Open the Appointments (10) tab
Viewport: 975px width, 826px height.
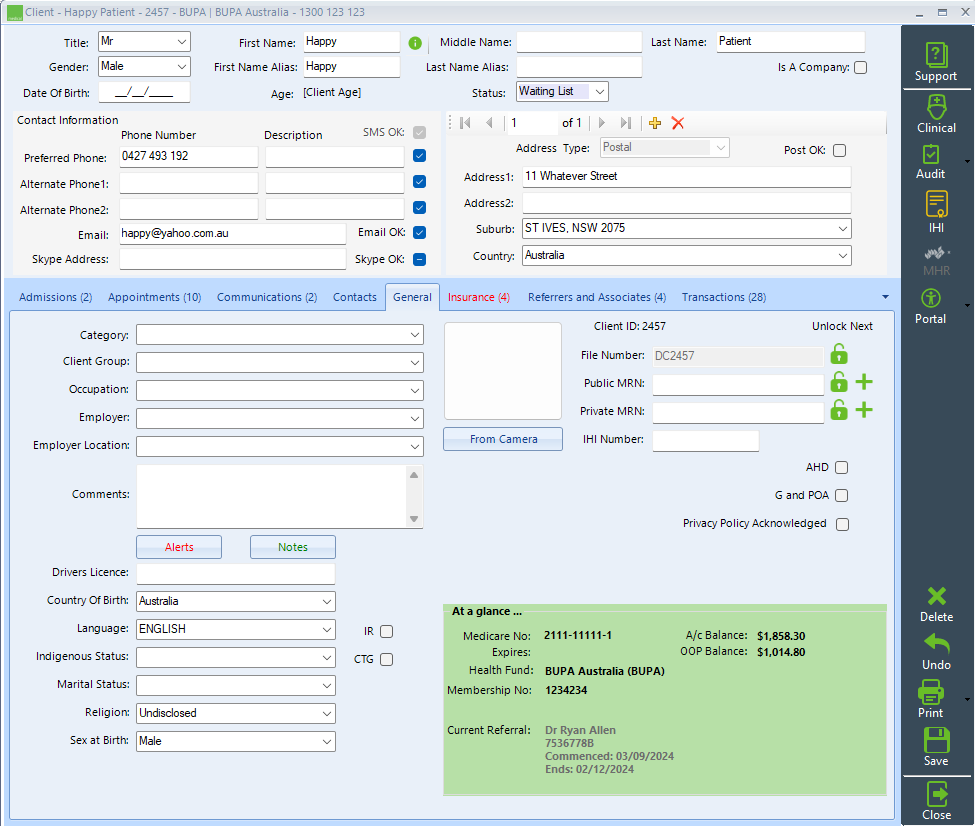(x=154, y=297)
